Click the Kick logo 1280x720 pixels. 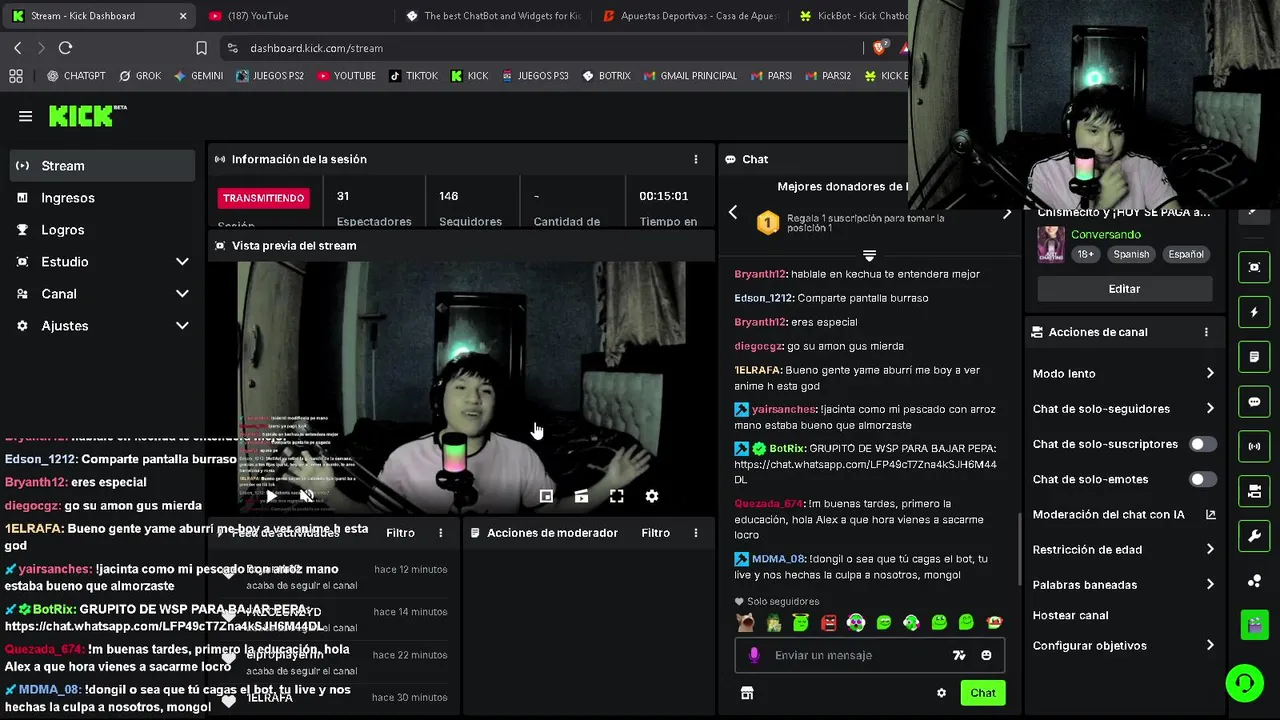[x=88, y=116]
